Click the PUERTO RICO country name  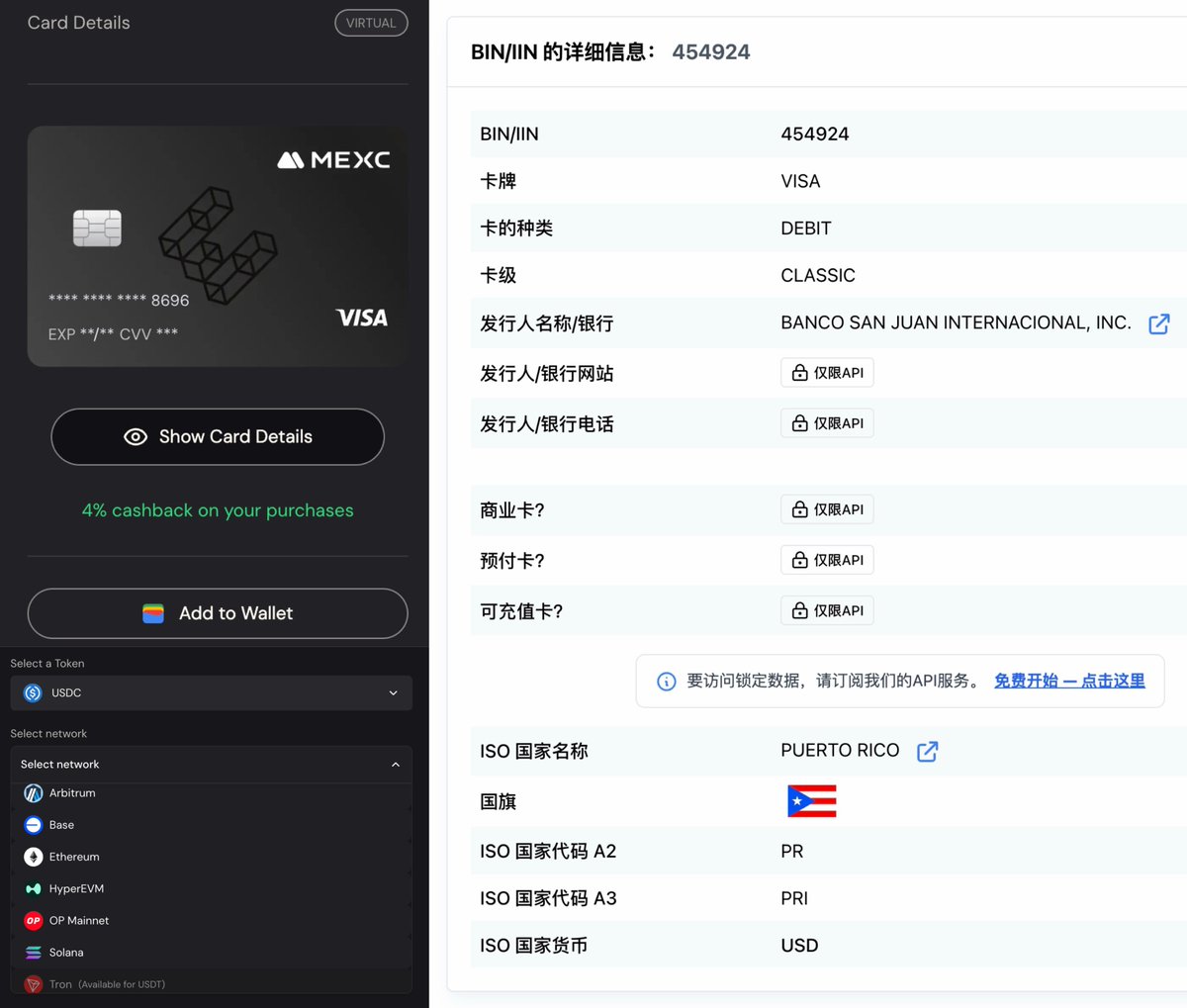840,750
